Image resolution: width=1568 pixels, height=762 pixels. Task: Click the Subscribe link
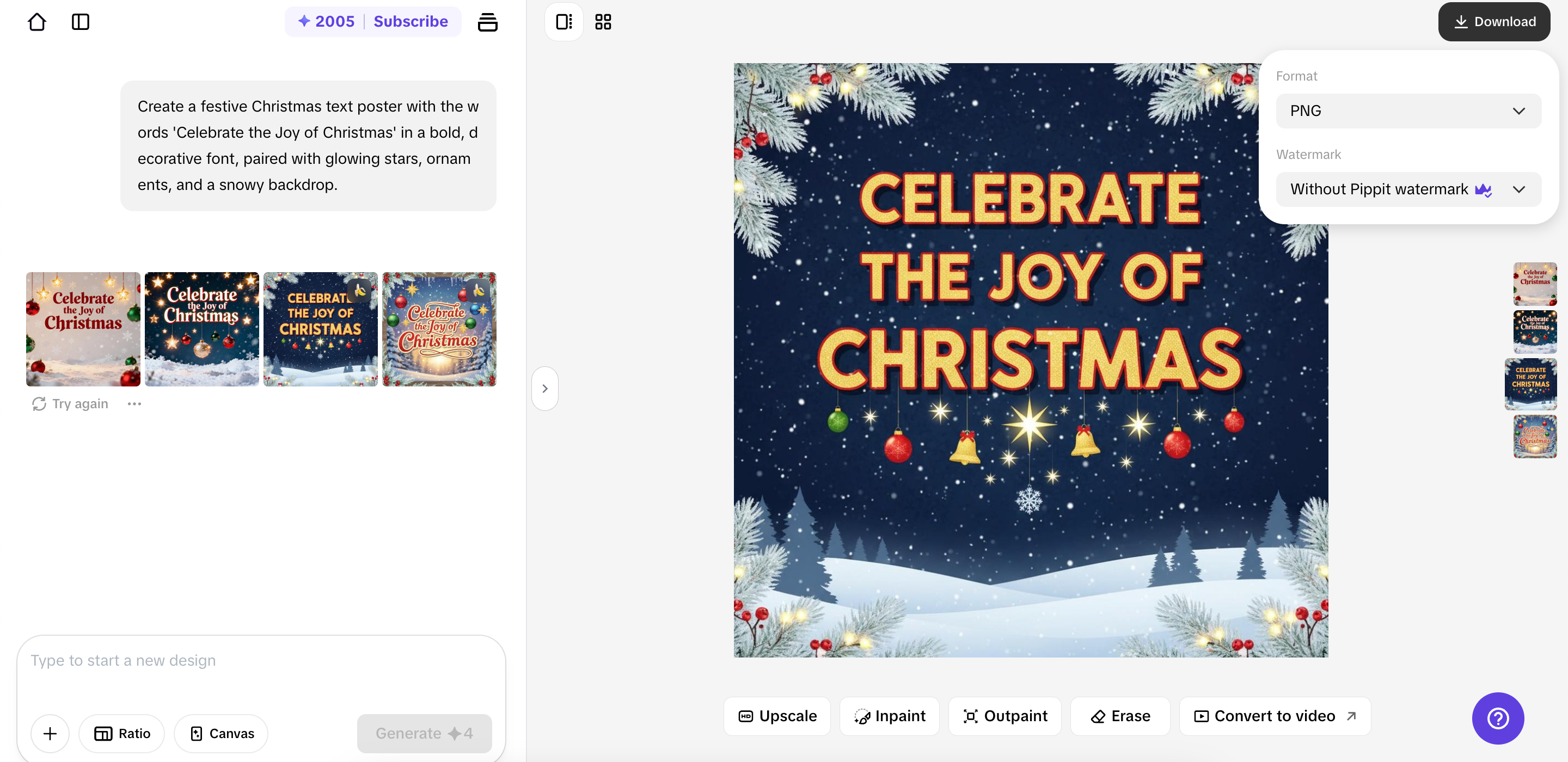(x=411, y=22)
